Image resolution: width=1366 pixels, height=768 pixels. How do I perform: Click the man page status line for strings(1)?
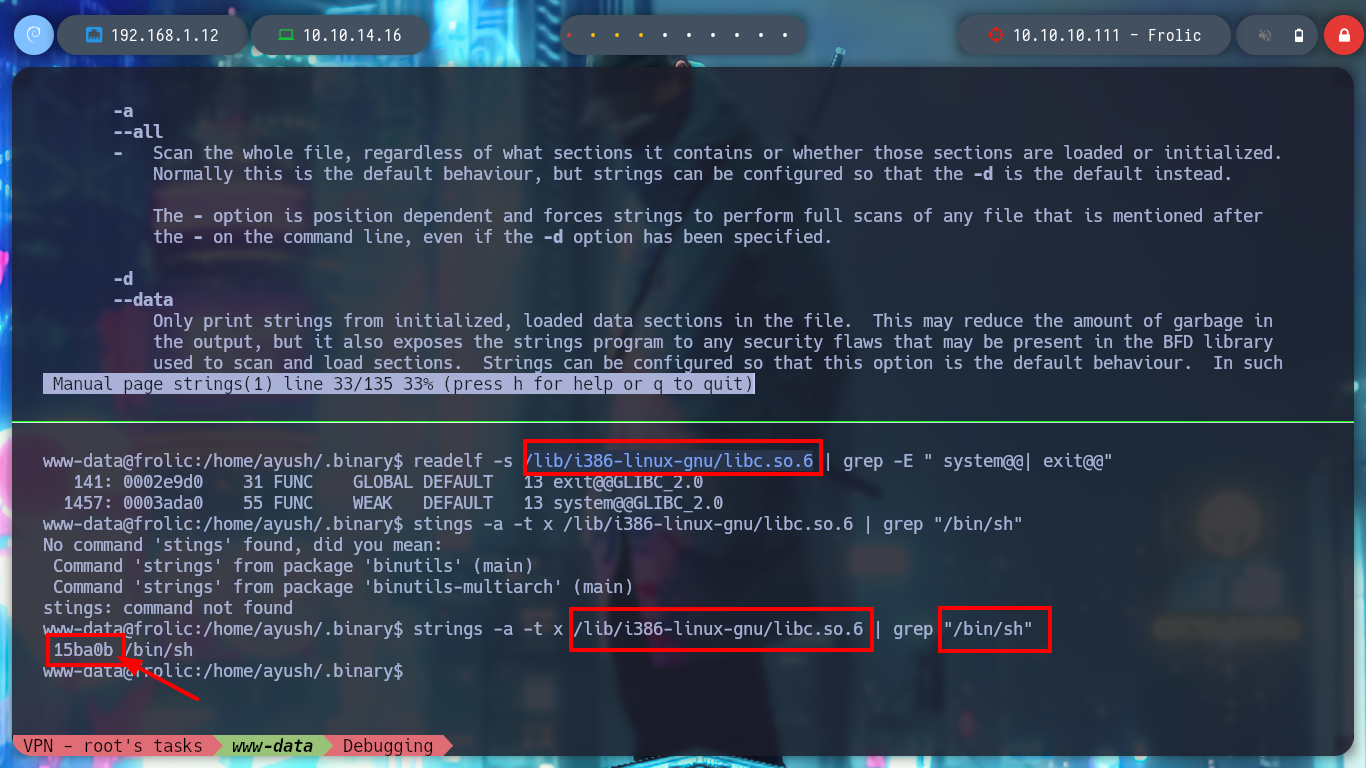pos(399,385)
